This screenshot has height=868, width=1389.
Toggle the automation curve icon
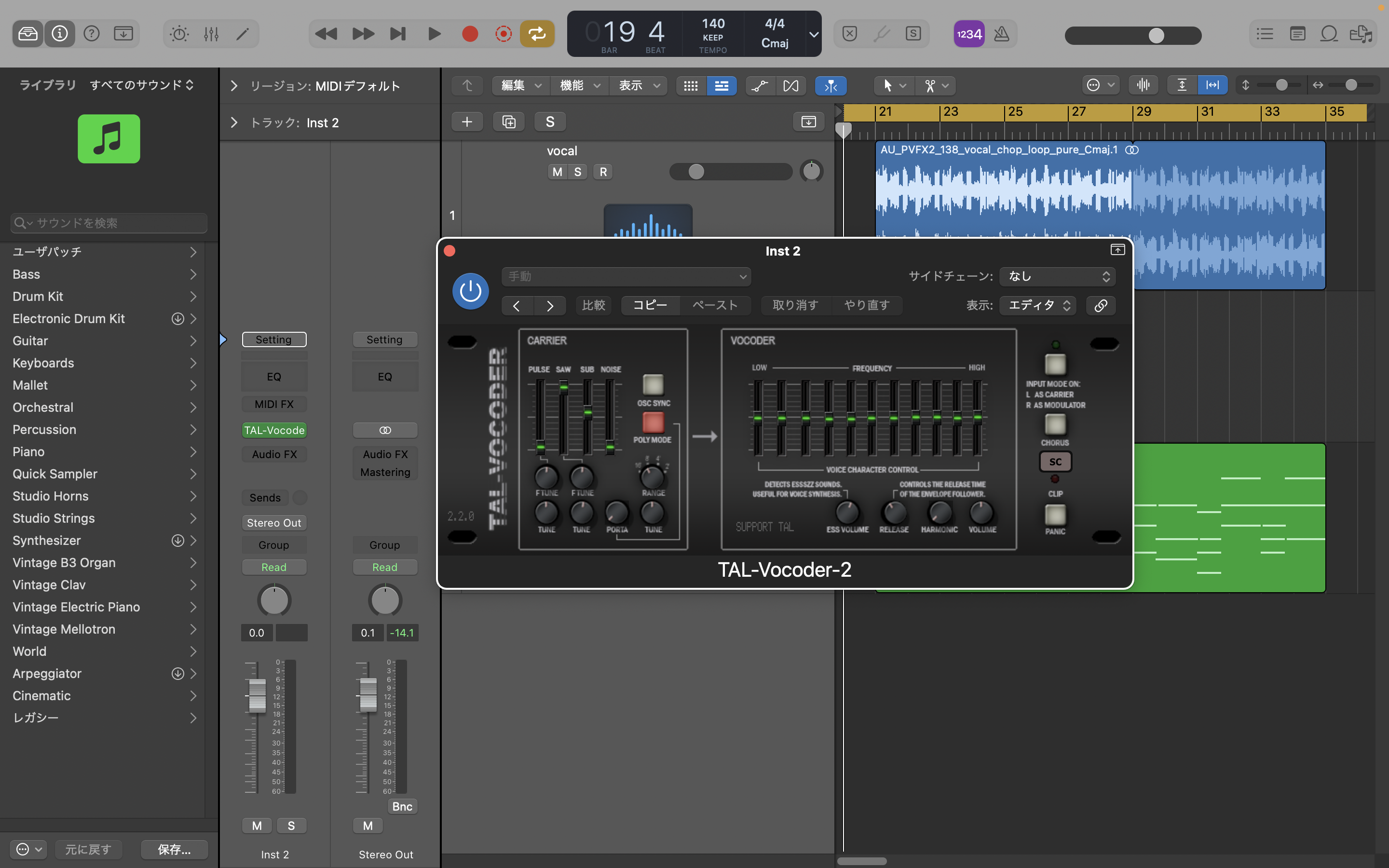760,85
